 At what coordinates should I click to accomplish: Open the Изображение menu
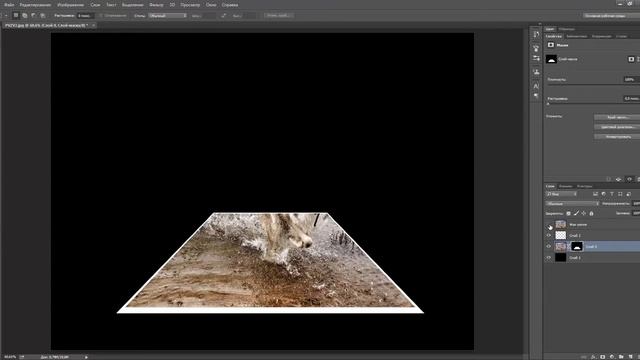pos(70,5)
